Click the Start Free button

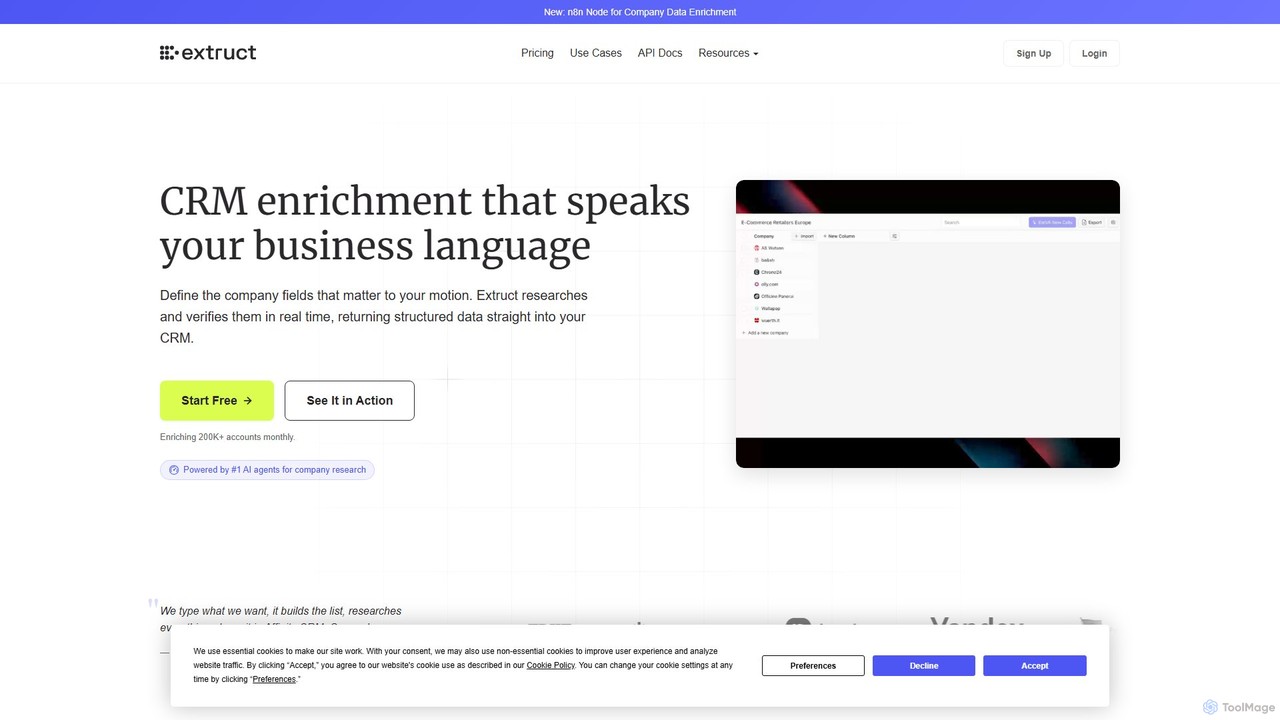coord(217,400)
